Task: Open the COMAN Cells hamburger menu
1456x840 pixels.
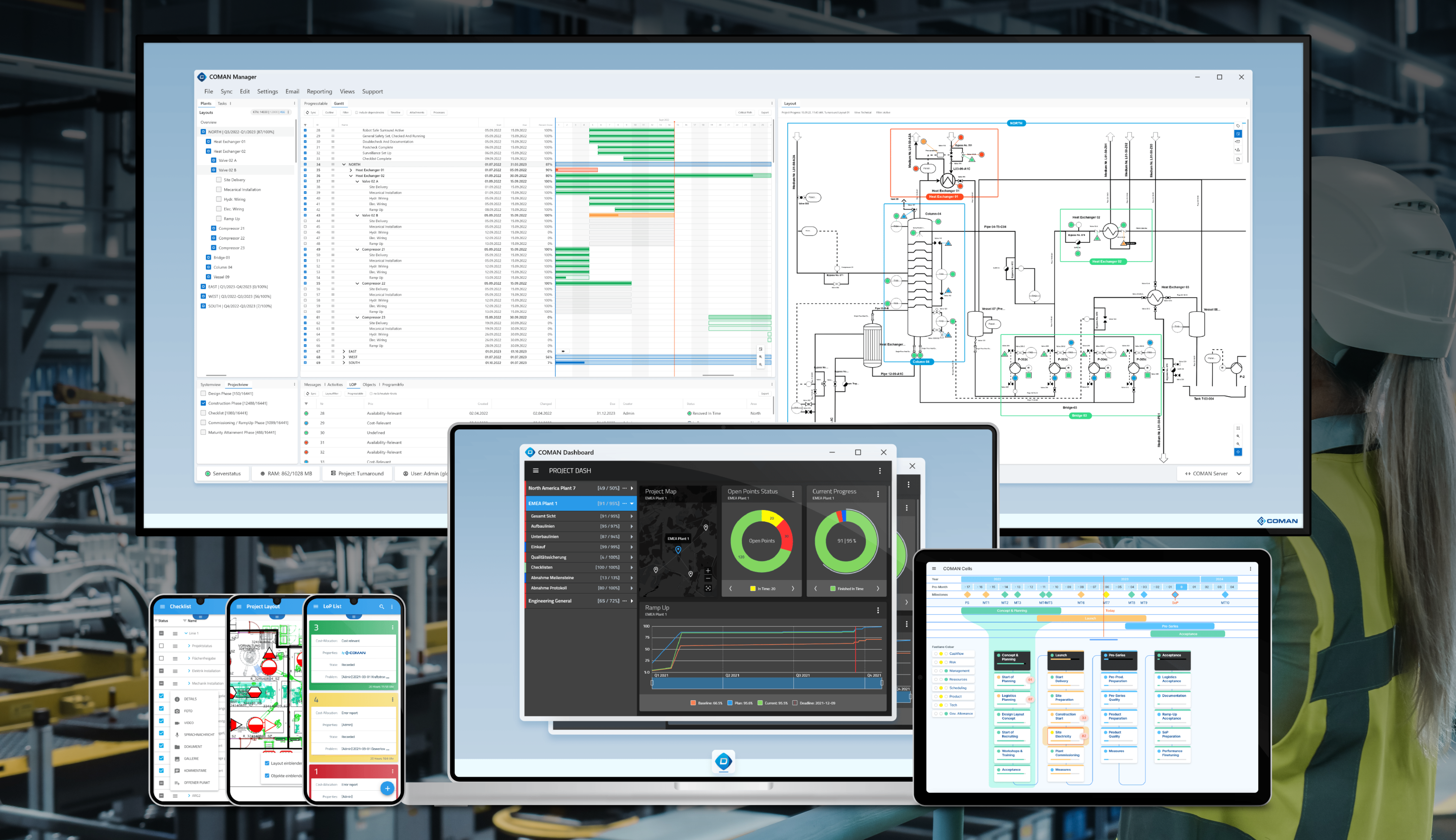Action: [x=934, y=568]
